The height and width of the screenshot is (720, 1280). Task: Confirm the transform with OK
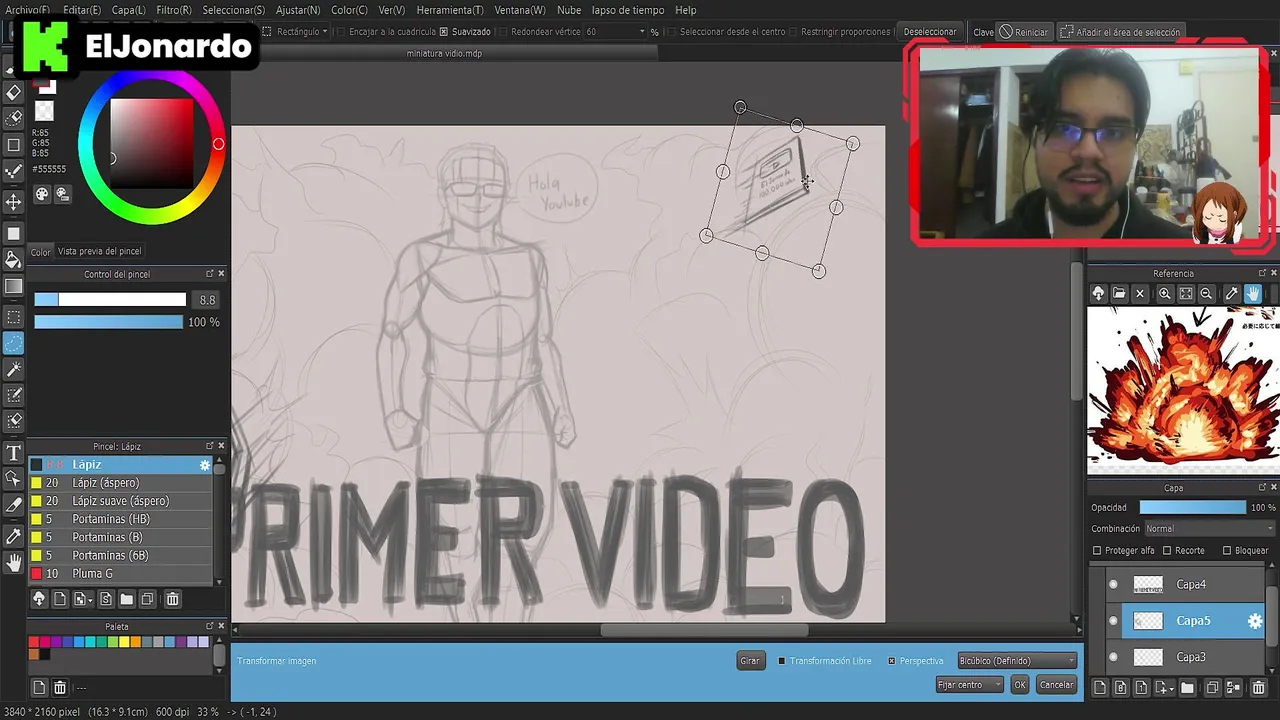click(1019, 685)
